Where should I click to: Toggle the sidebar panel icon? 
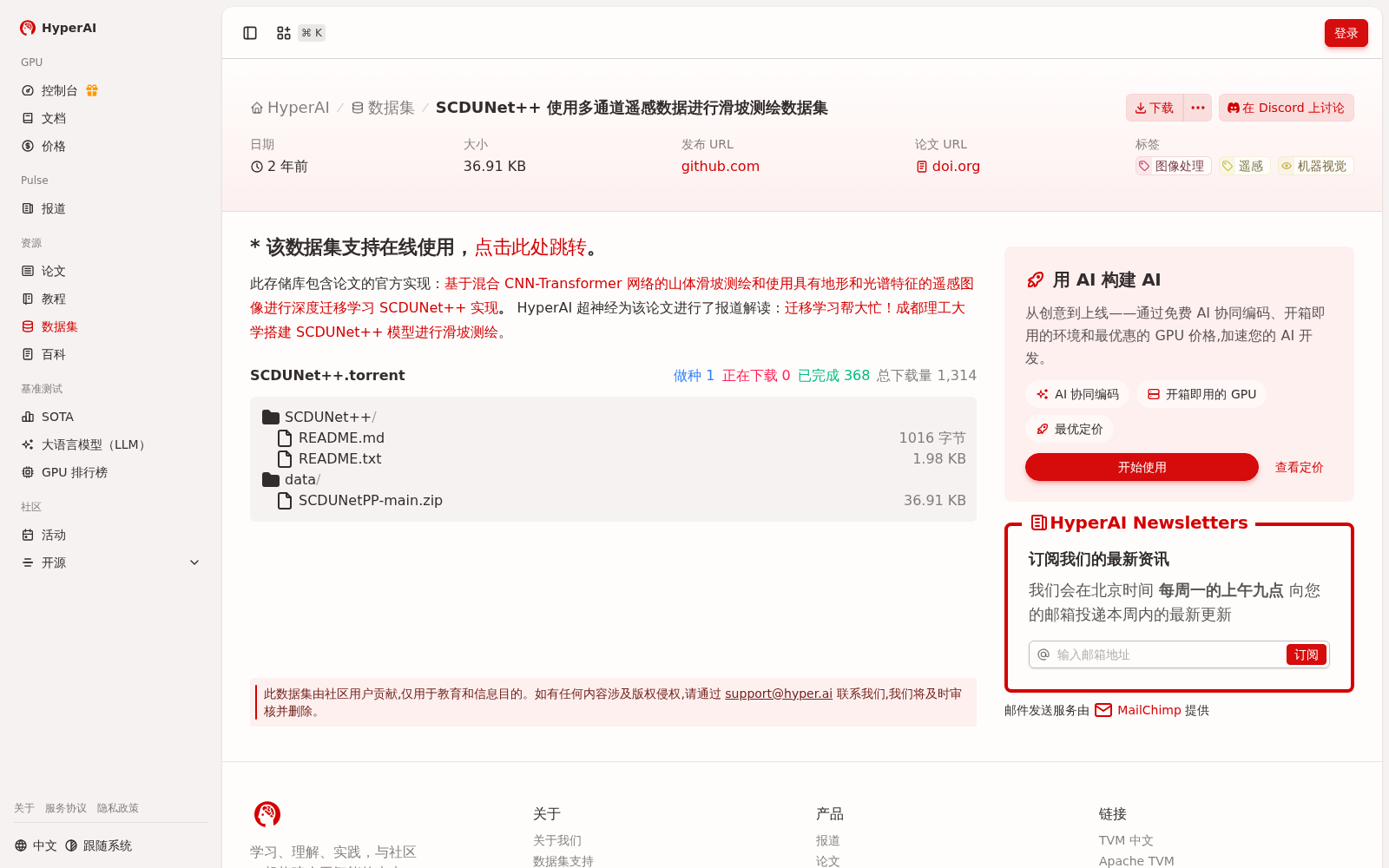[250, 33]
